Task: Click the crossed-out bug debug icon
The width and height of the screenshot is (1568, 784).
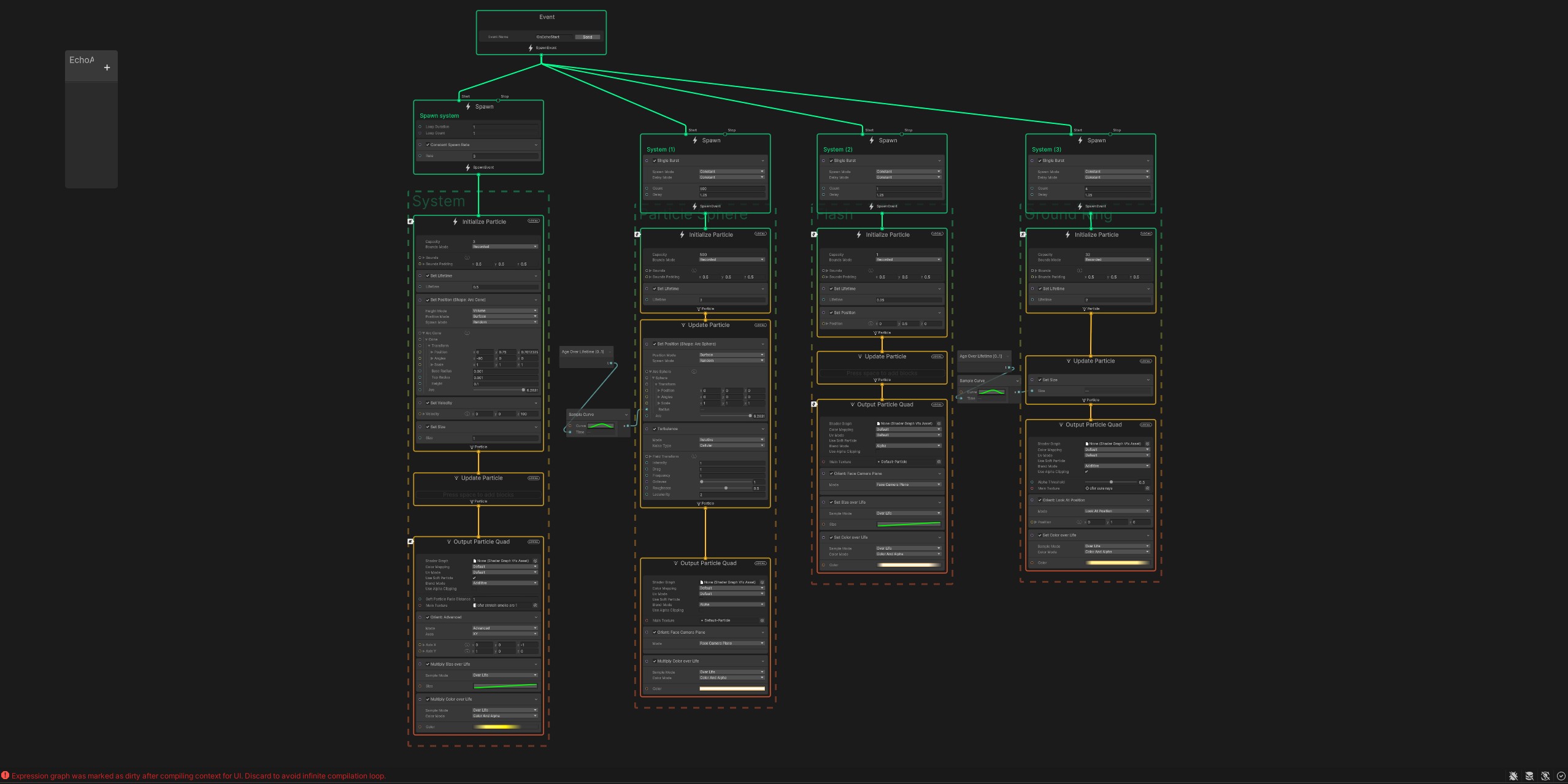Action: pyautogui.click(x=1513, y=776)
